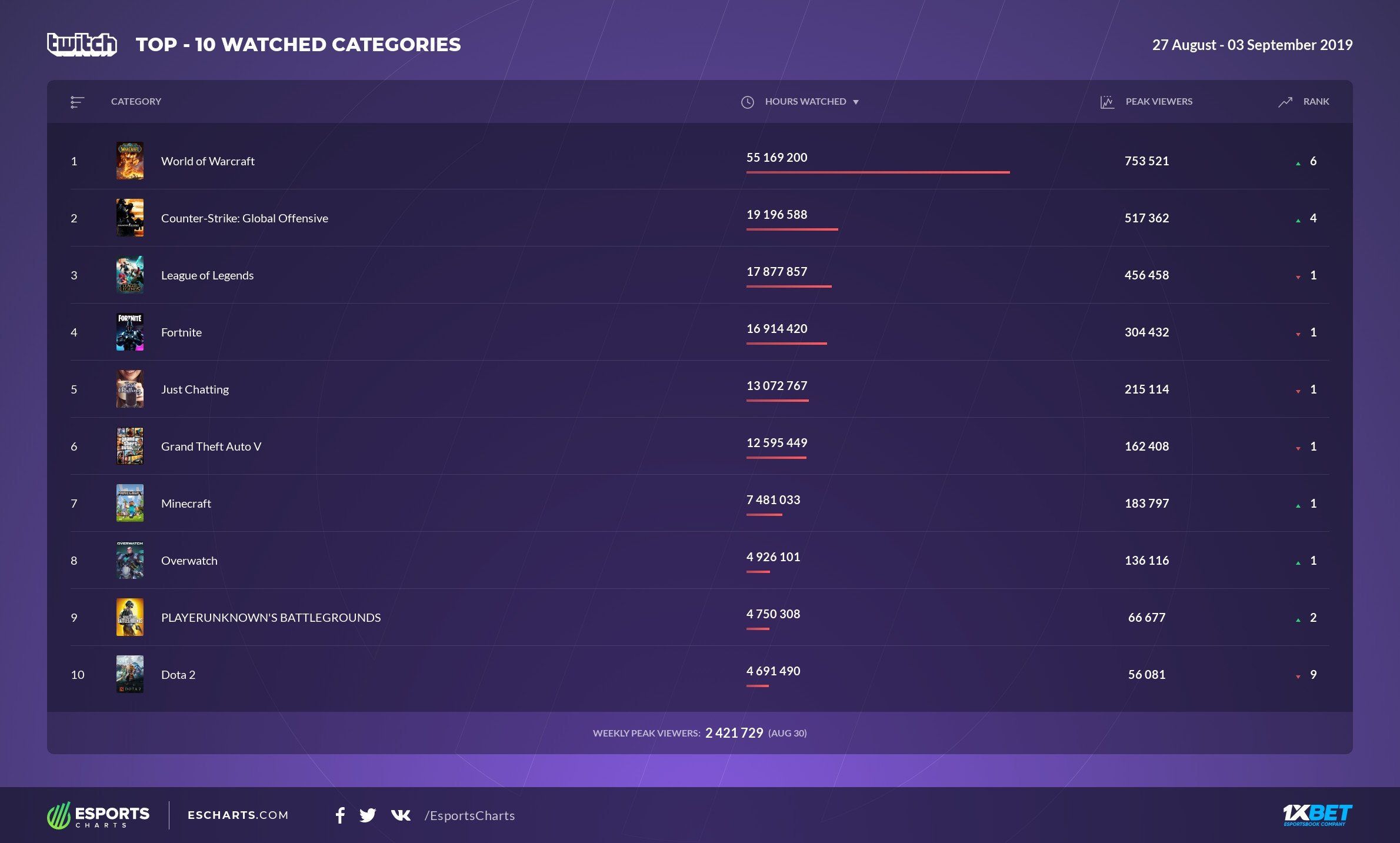This screenshot has height=843, width=1400.
Task: Open the Esports Charts logo
Action: 98,815
